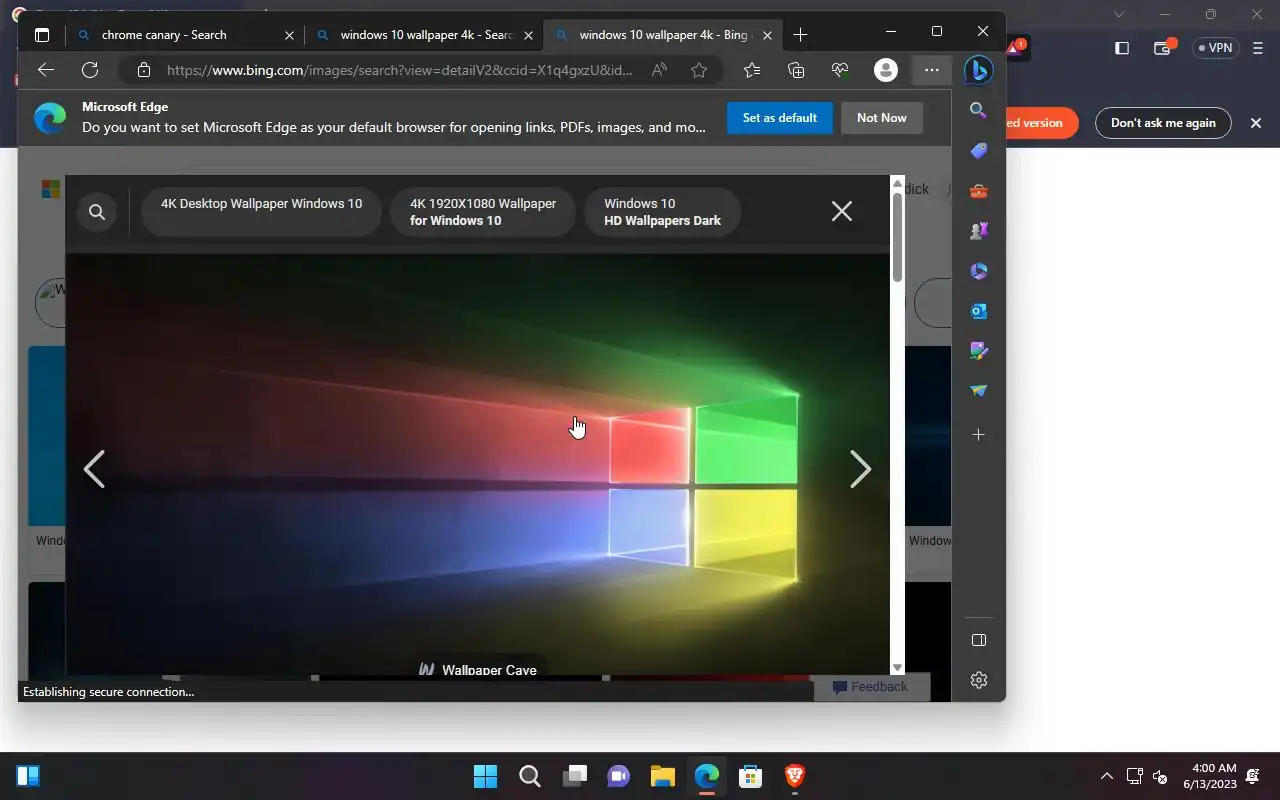The image size is (1280, 800).
Task: Toggle the Edge sidebar visibility button
Action: coord(978,640)
